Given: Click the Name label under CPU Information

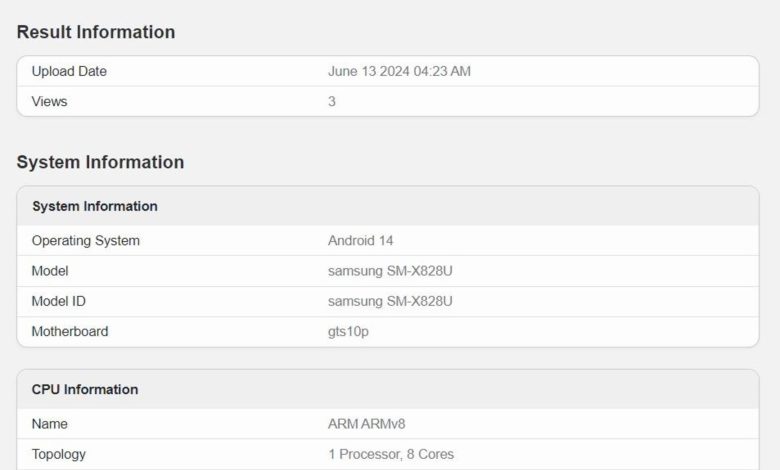Looking at the screenshot, I should [50, 424].
